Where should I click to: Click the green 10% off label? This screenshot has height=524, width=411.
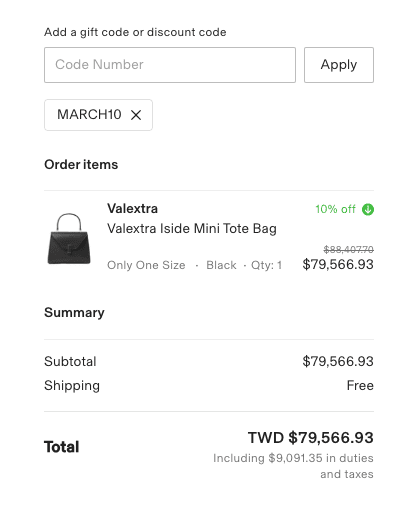(x=335, y=209)
